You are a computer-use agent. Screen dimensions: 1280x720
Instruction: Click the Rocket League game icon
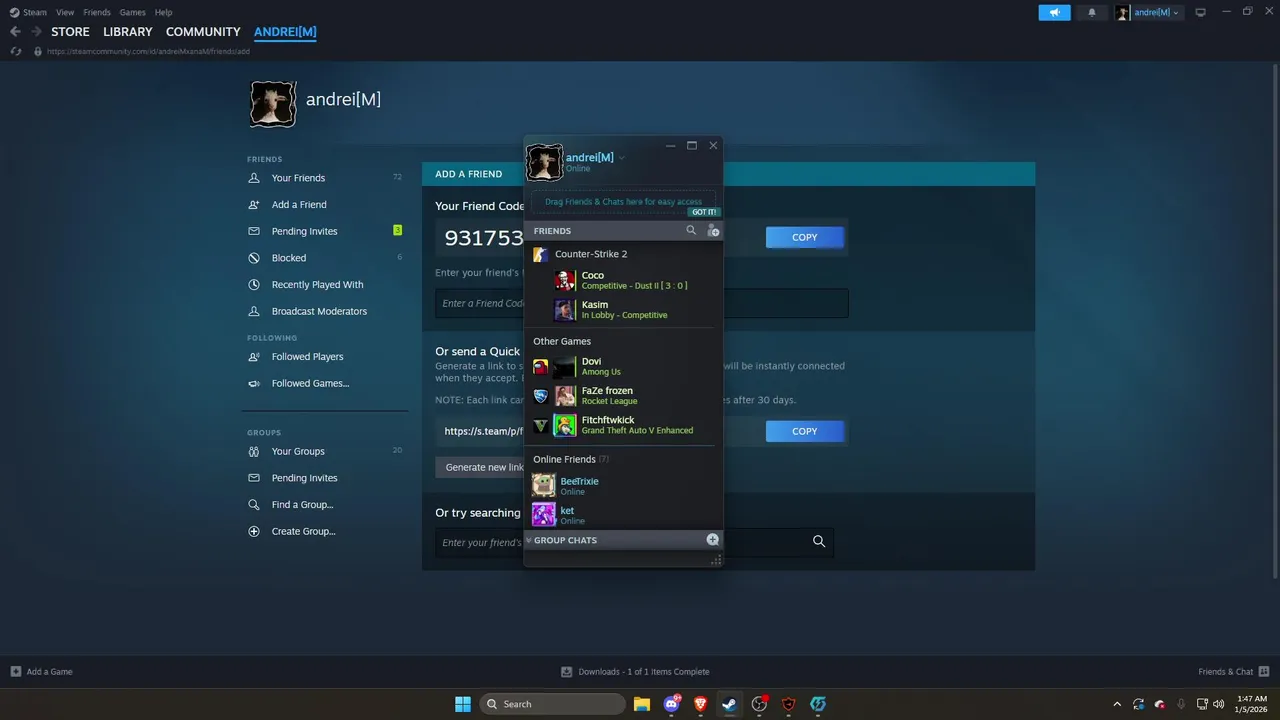click(540, 396)
